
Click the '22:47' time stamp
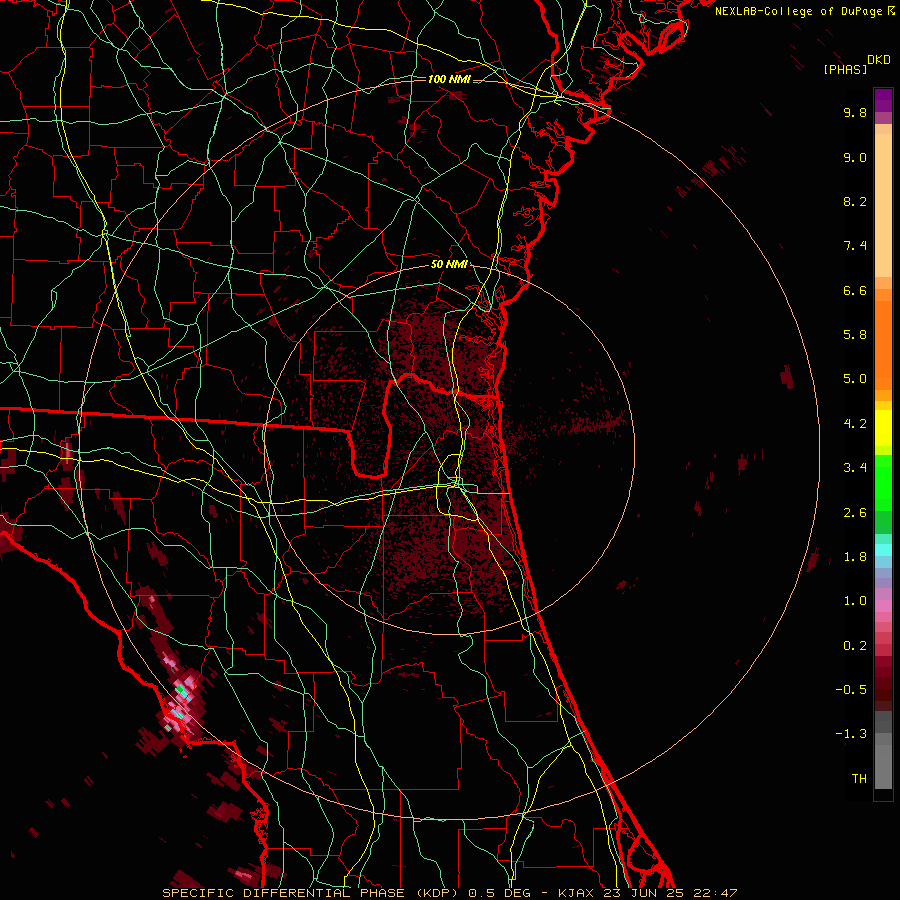(713, 893)
